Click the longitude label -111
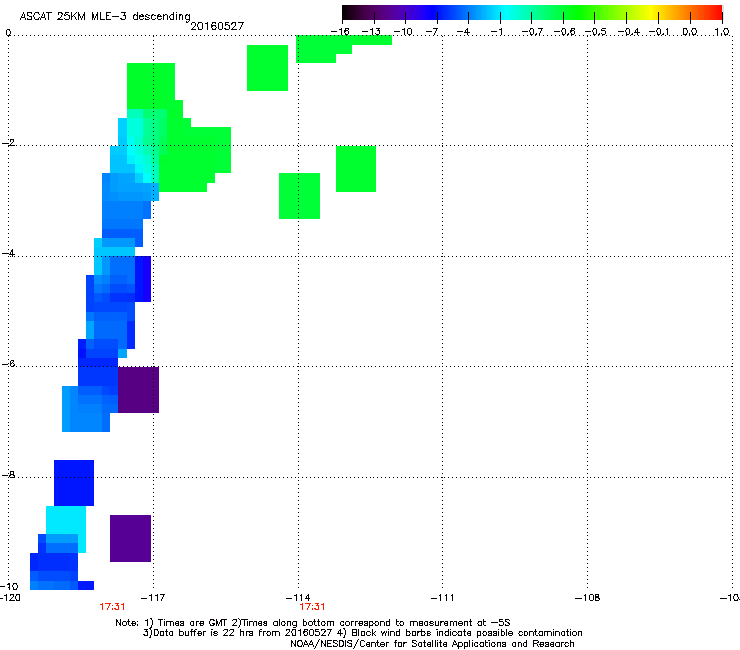 443,598
